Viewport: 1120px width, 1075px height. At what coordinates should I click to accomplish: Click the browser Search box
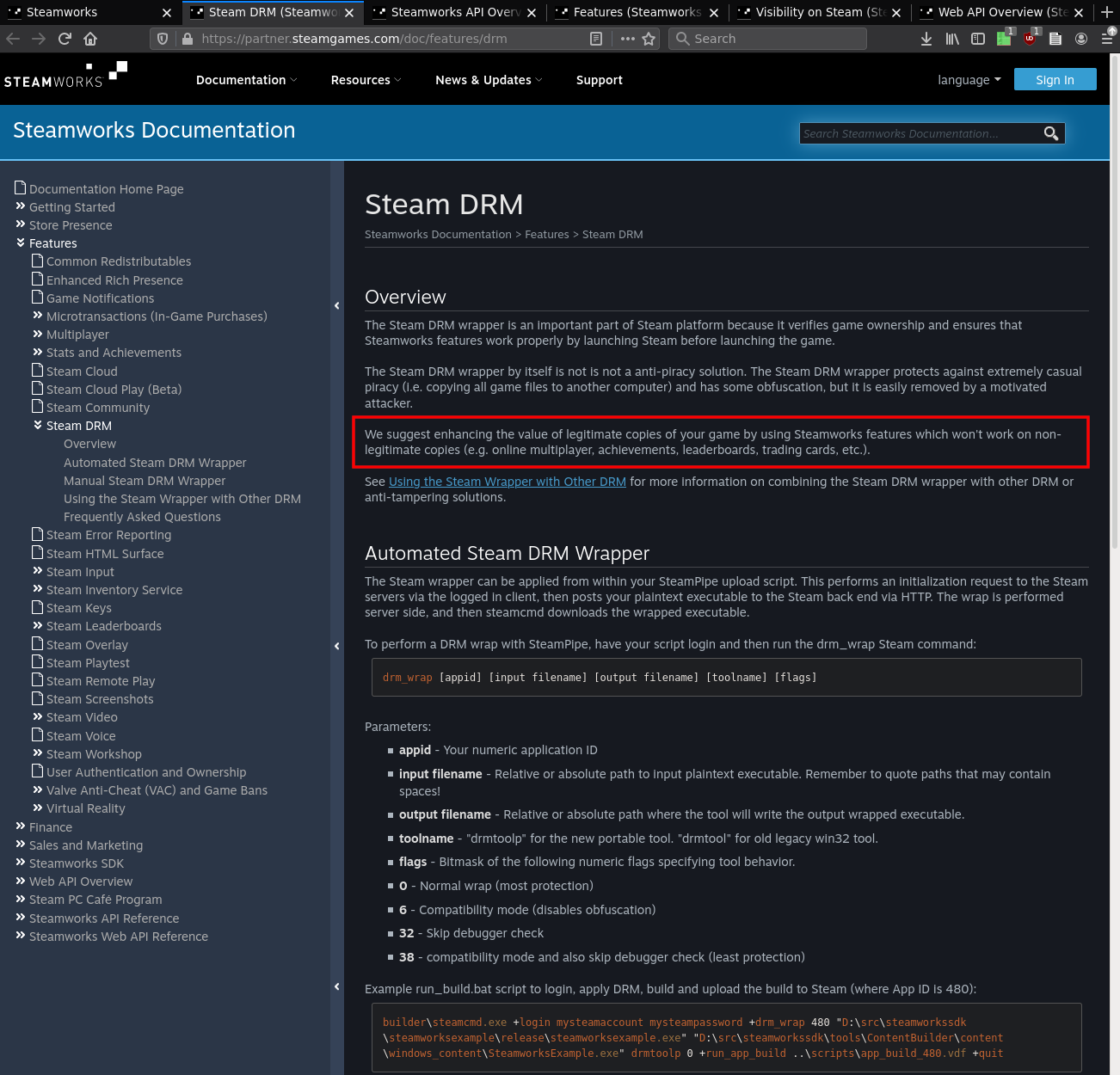pyautogui.click(x=767, y=39)
